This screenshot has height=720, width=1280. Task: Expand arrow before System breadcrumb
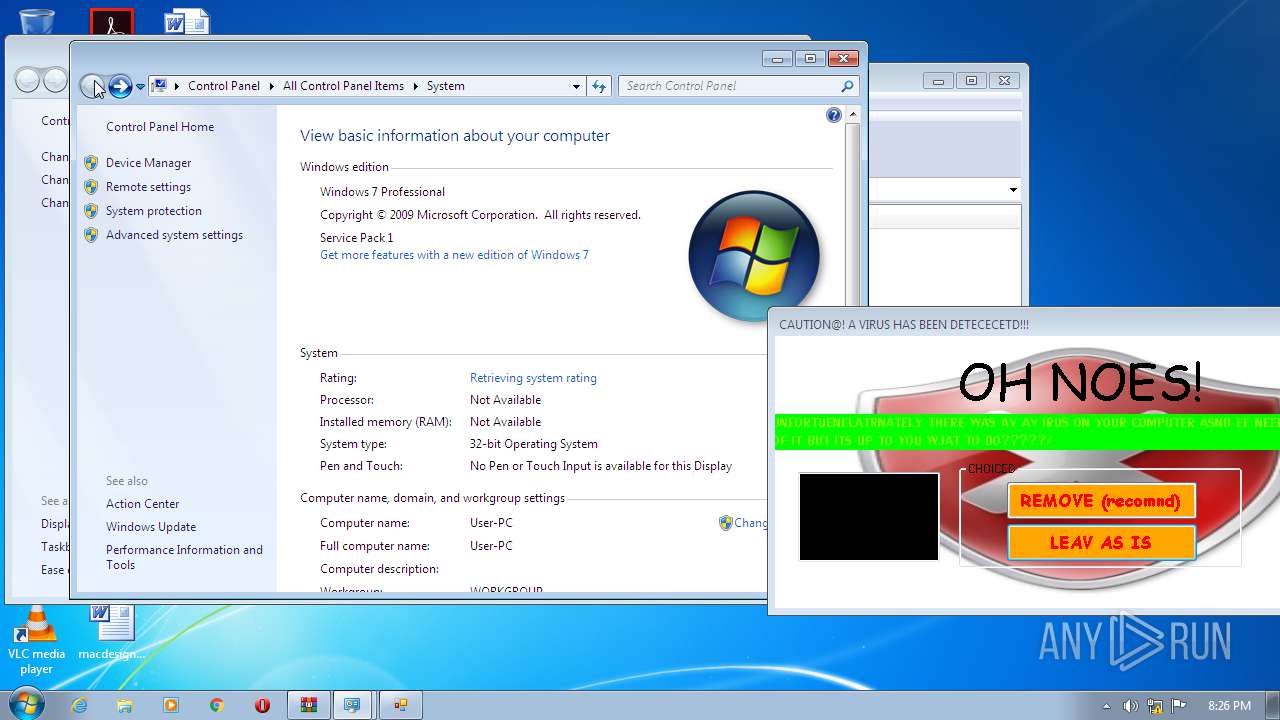416,86
